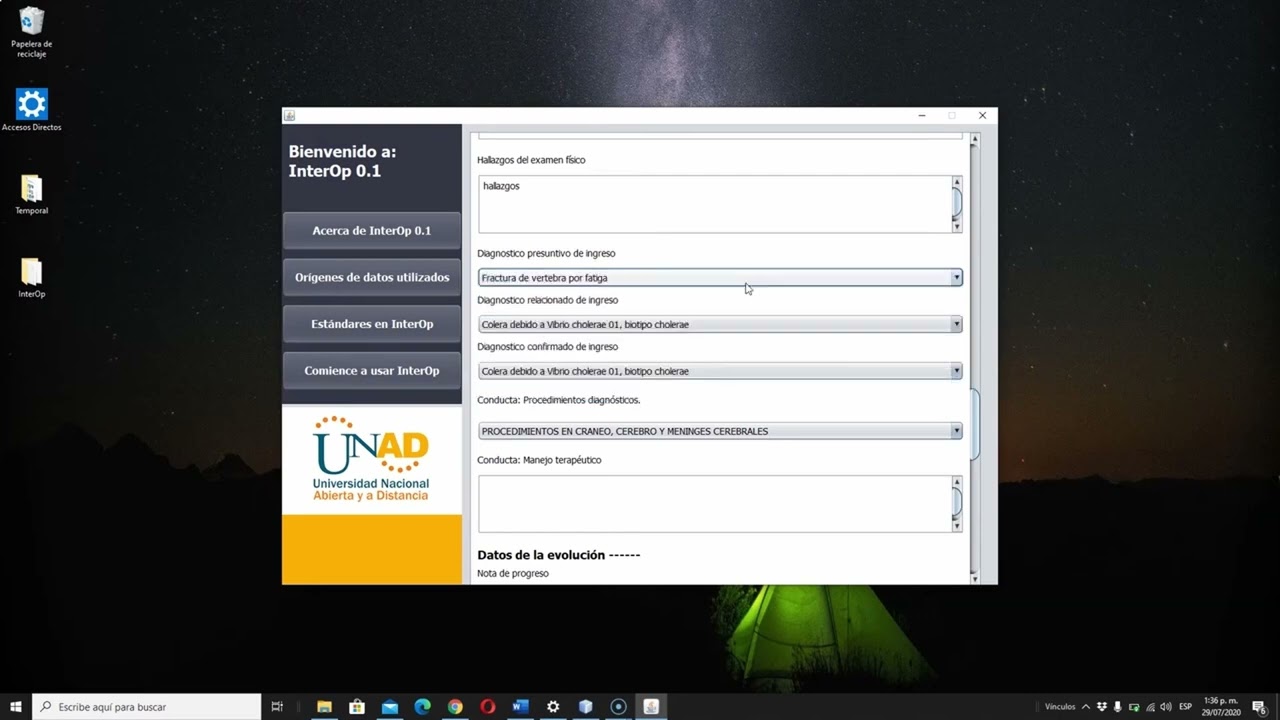1280x720 pixels.
Task: Click the main form vertical scrollbar thumb
Action: 975,423
